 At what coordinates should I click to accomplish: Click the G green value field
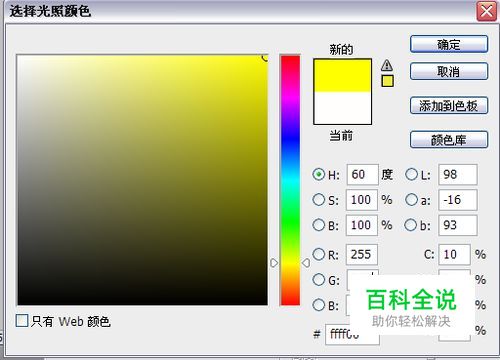363,279
